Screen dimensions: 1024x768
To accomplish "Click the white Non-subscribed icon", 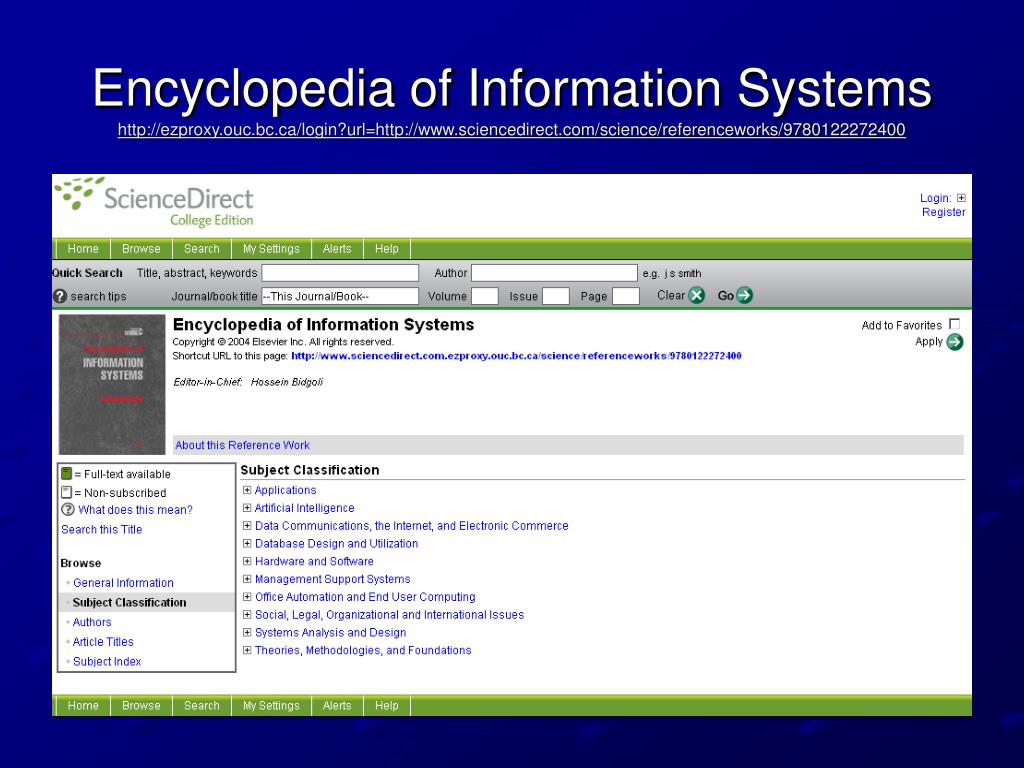I will 66,492.
